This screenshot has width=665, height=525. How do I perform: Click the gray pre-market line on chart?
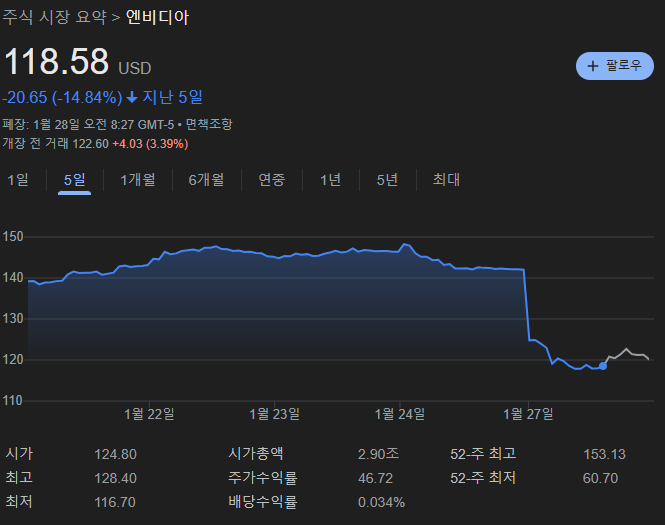627,352
